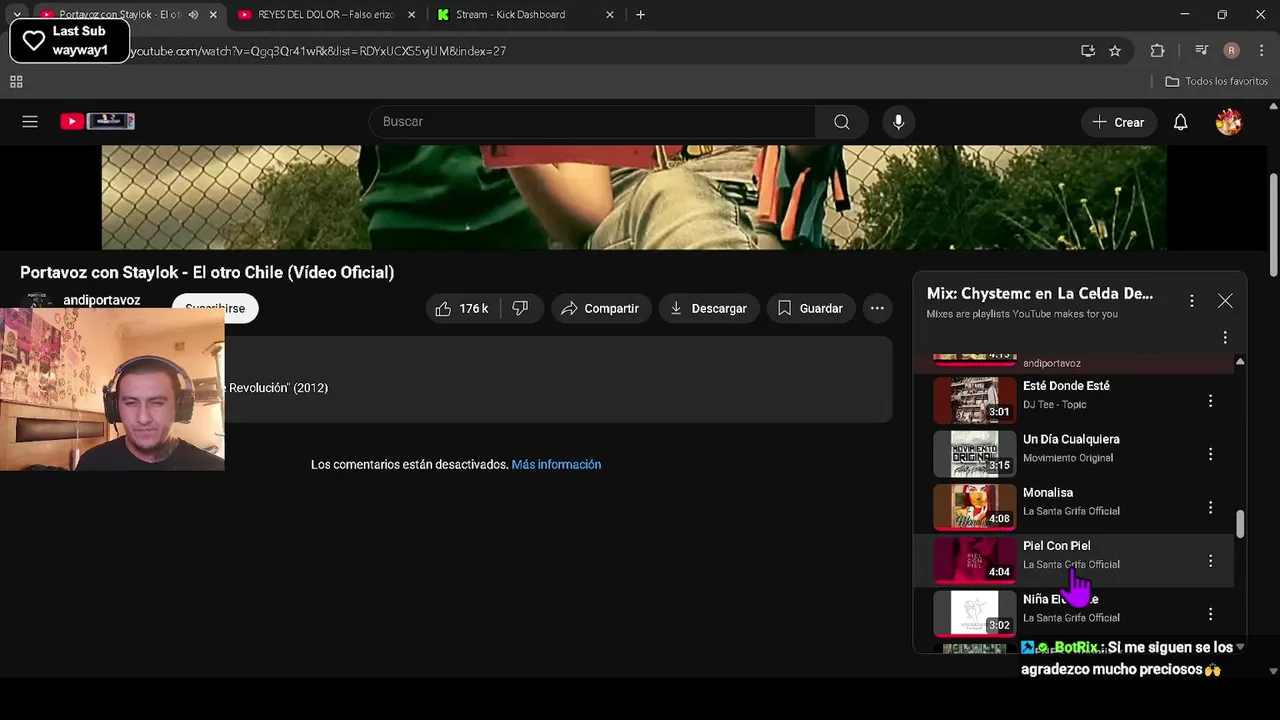Play Un Día Cualquiera thumbnail
Screen dimensions: 1280x720
974,454
